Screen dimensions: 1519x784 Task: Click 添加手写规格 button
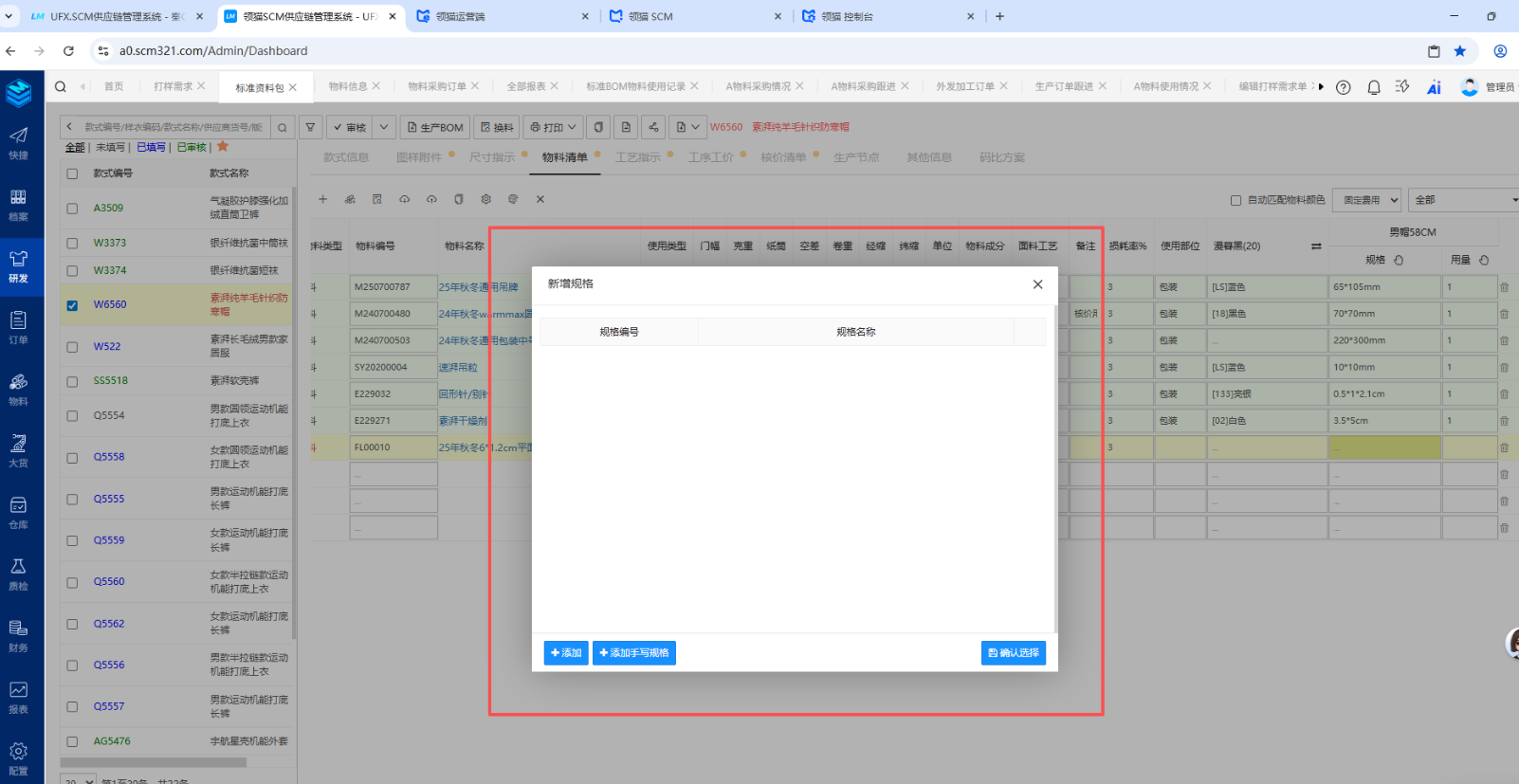pyautogui.click(x=633, y=653)
